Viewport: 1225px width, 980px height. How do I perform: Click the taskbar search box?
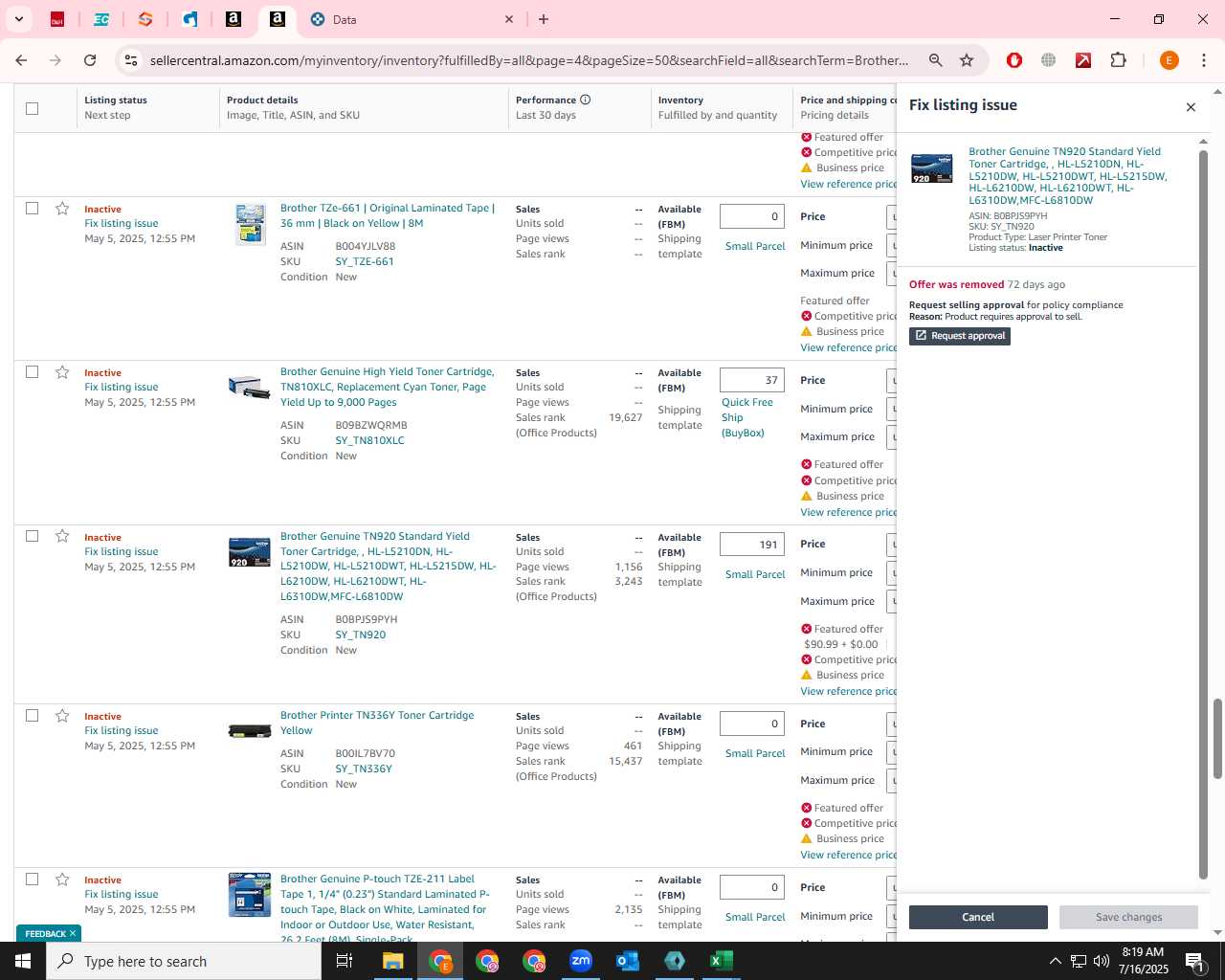(x=184, y=961)
